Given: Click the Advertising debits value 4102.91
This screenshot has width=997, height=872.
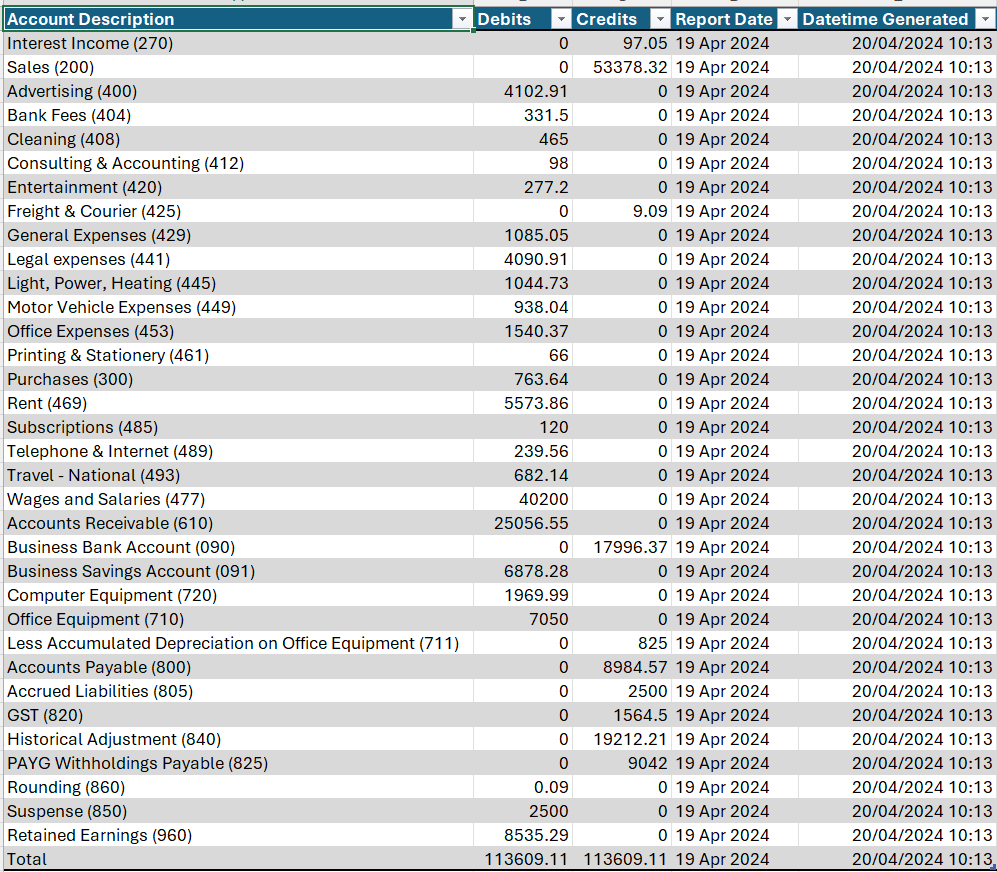Looking at the screenshot, I should pos(536,91).
